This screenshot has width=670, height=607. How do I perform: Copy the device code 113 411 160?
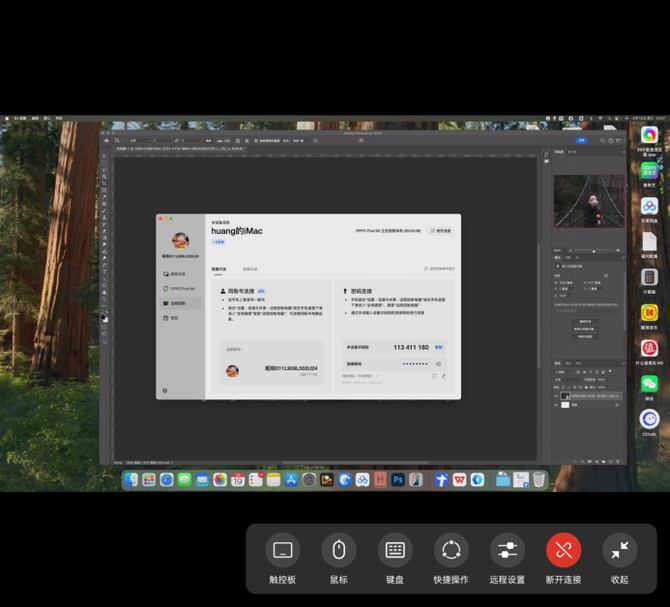click(x=438, y=347)
